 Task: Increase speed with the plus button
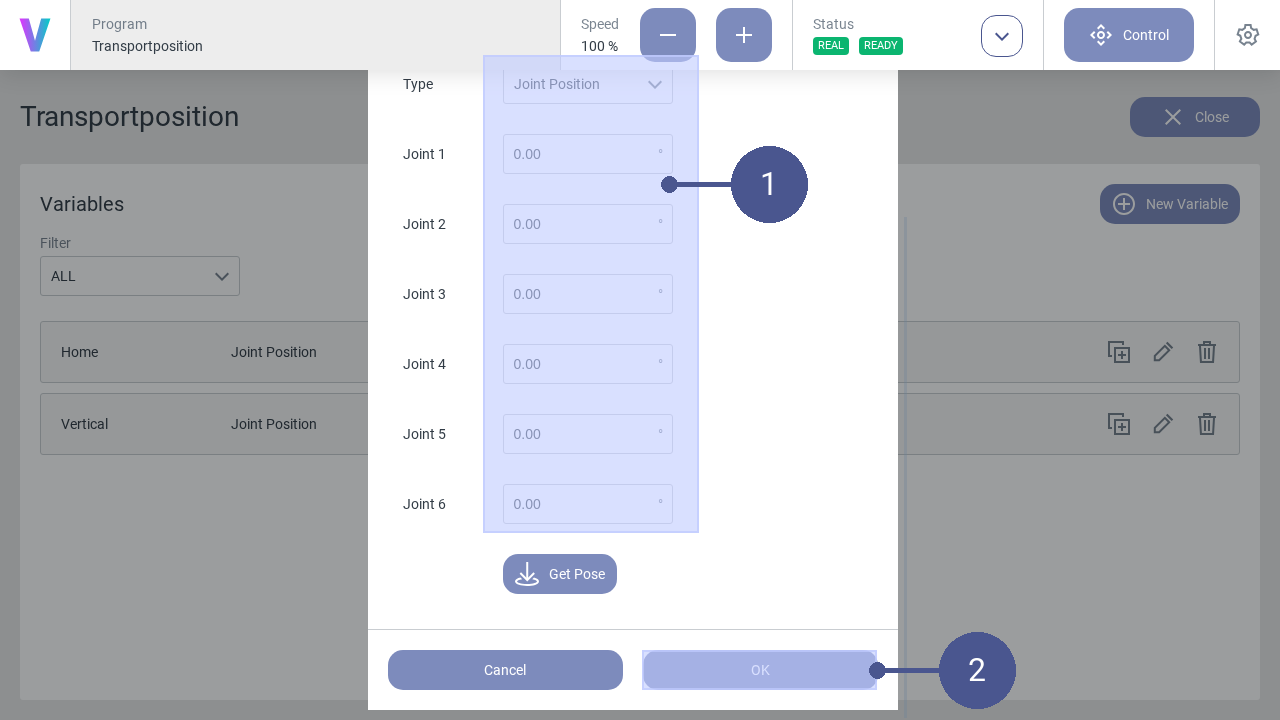pos(744,35)
